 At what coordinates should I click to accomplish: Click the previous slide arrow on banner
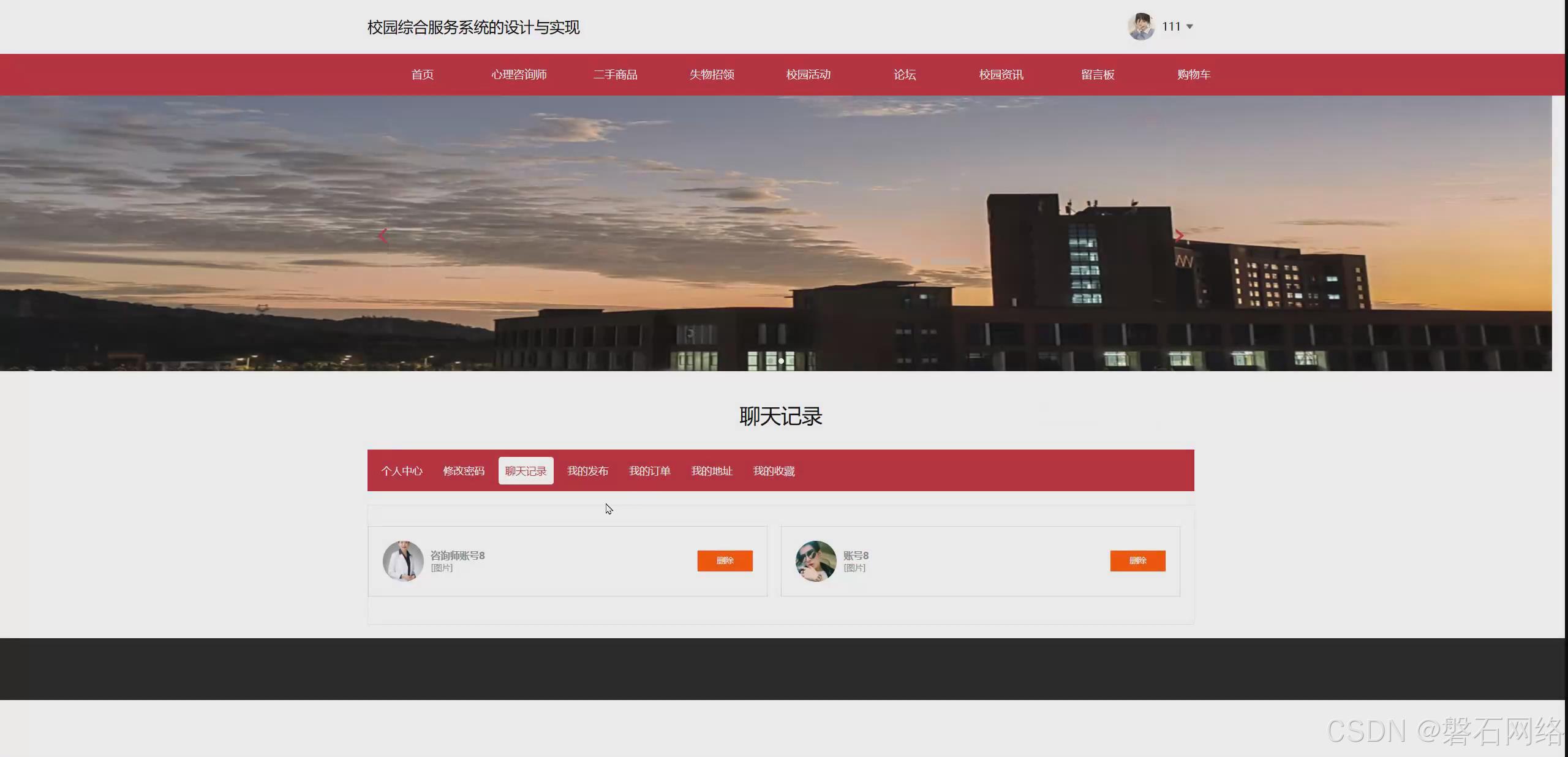[x=383, y=236]
